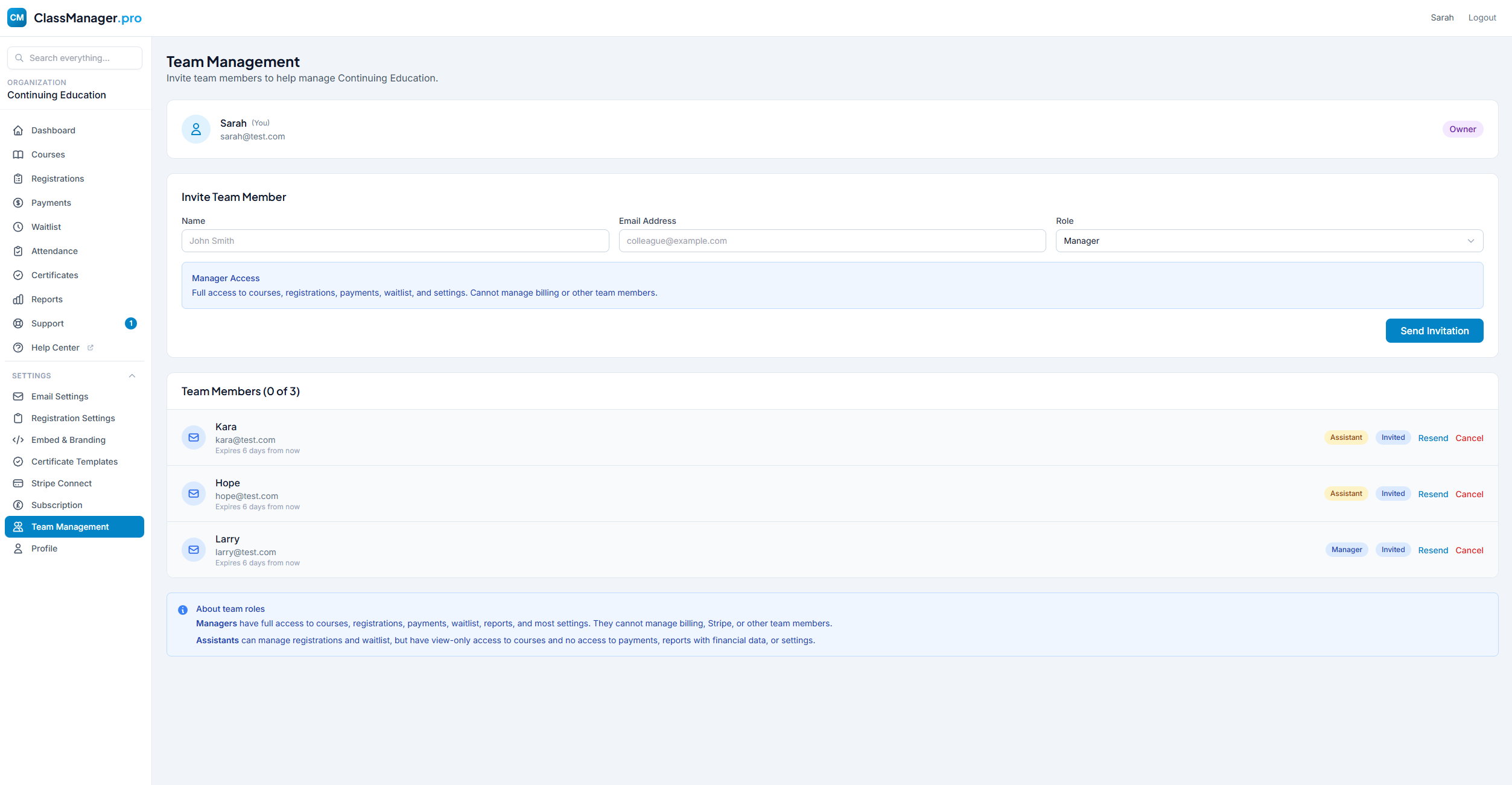Click the Send Invitation button
The height and width of the screenshot is (785, 1512).
1434,331
